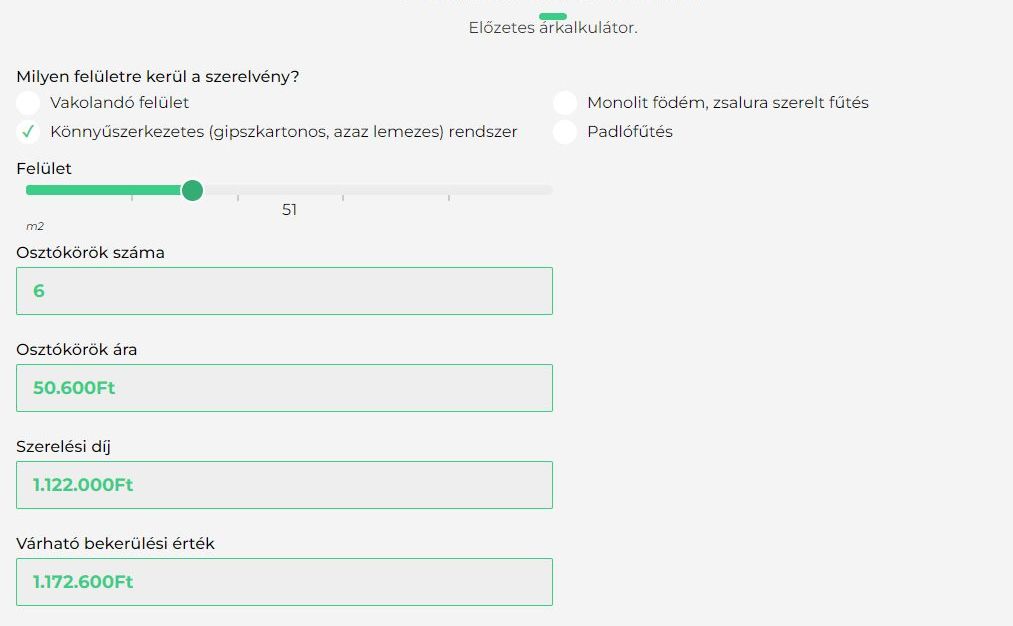Click the "Várható bekerülési érték" label text
1013x626 pixels.
coord(115,544)
